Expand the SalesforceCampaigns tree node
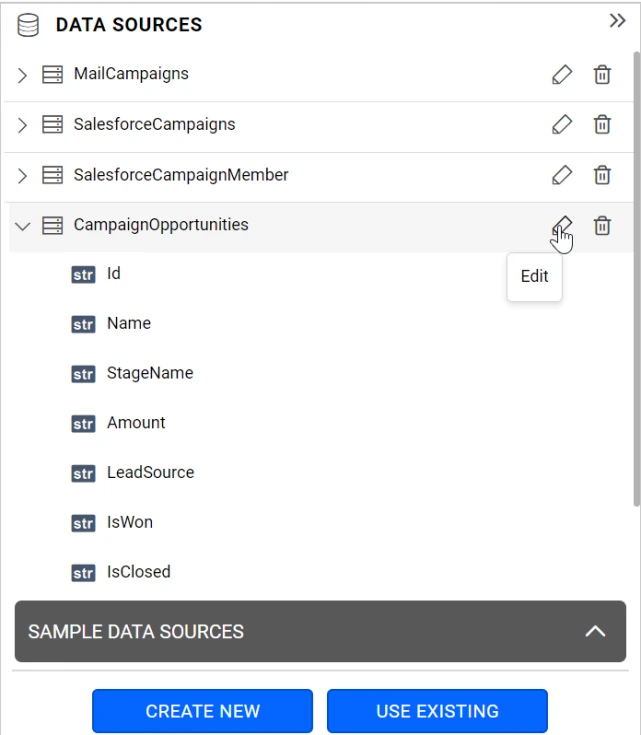 tap(23, 125)
